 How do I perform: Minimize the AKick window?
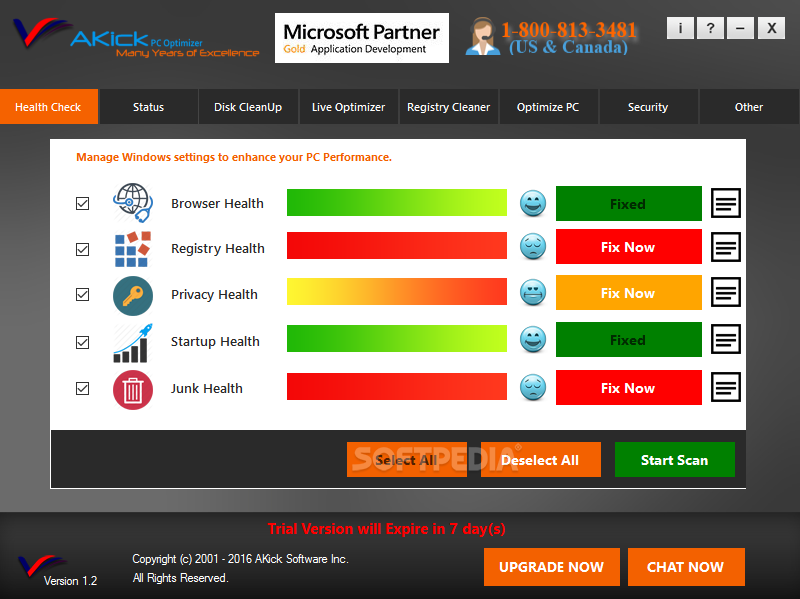pos(740,28)
